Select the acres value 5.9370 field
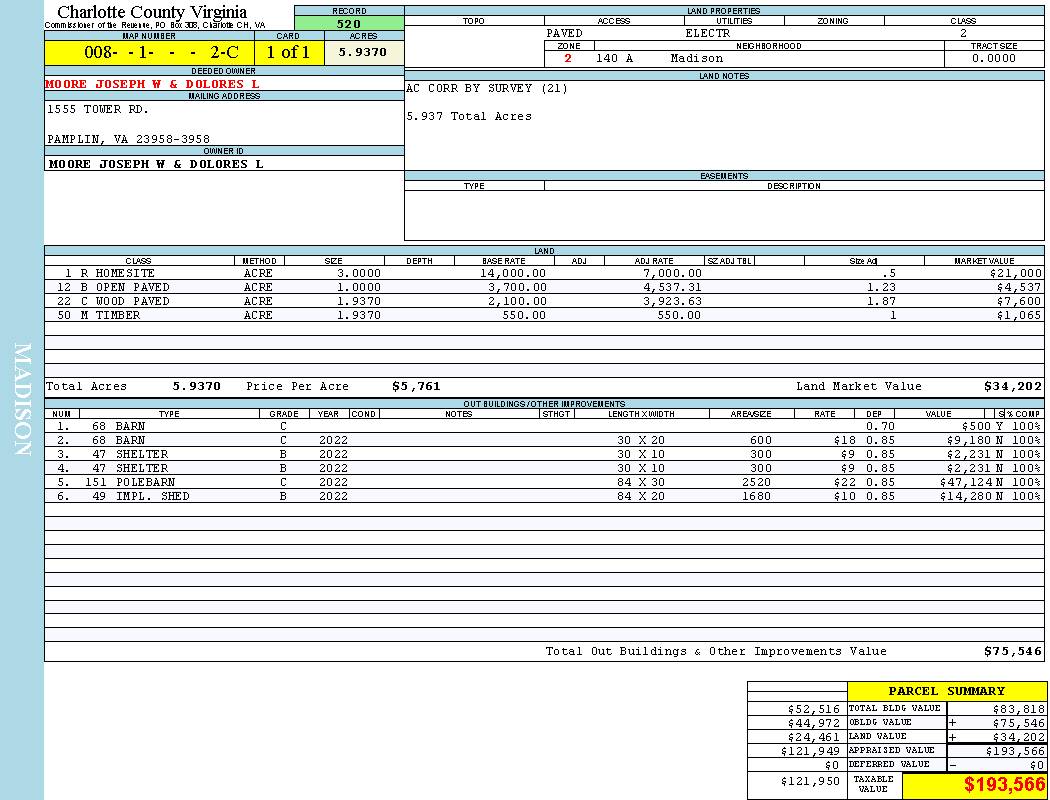The width and height of the screenshot is (1050, 800). coord(363,53)
